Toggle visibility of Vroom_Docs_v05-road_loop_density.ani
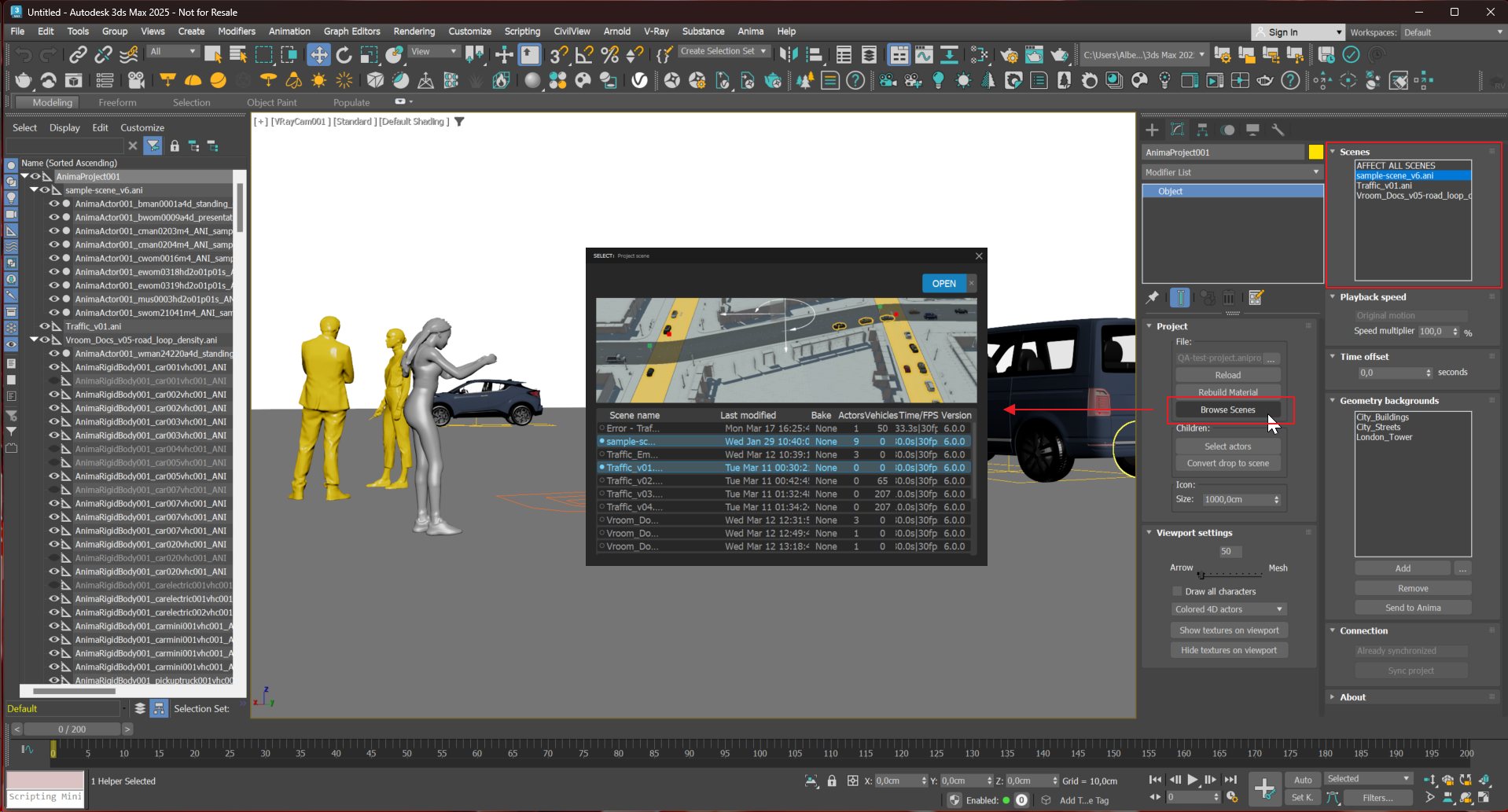1508x812 pixels. coord(45,340)
